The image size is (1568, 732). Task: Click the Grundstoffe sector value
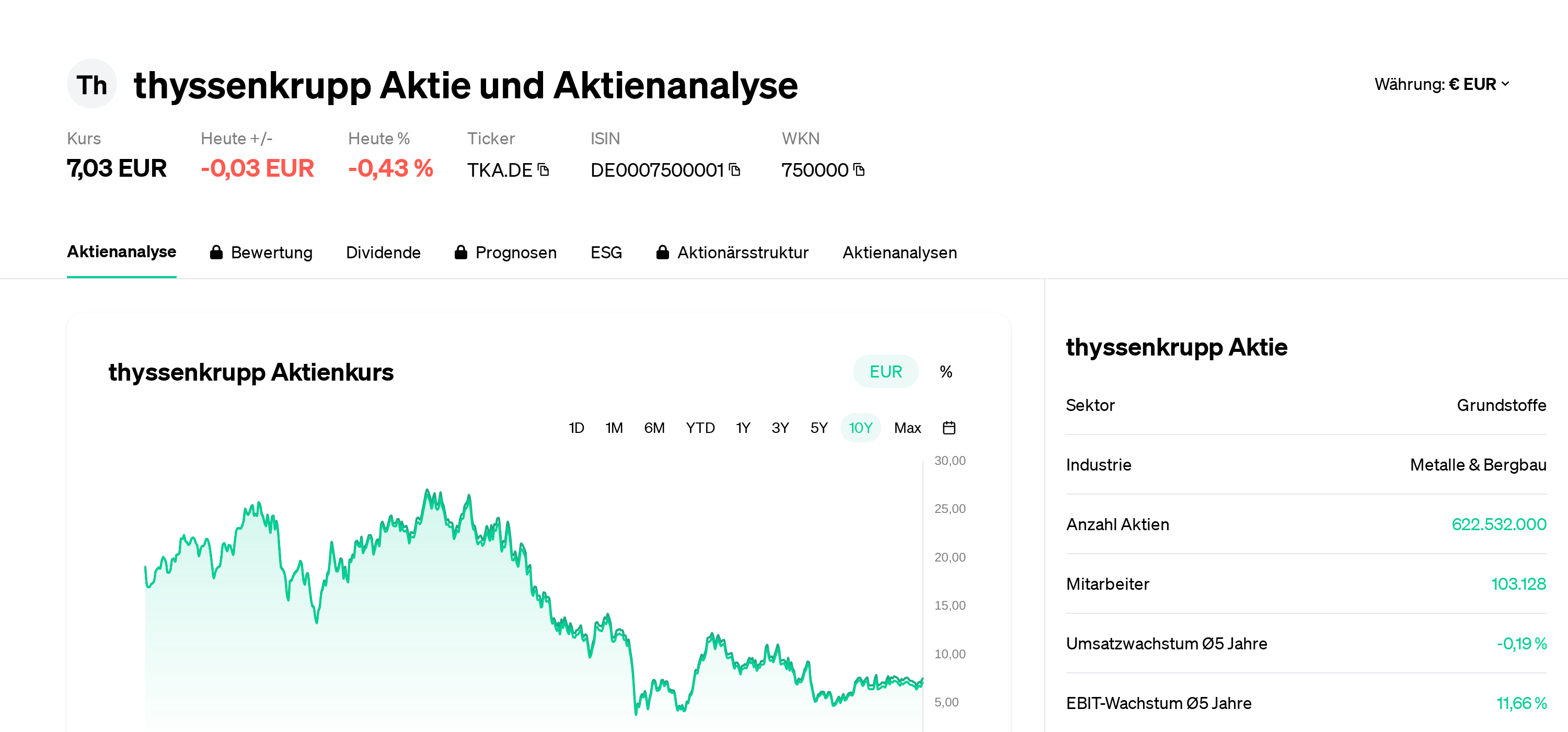1502,405
